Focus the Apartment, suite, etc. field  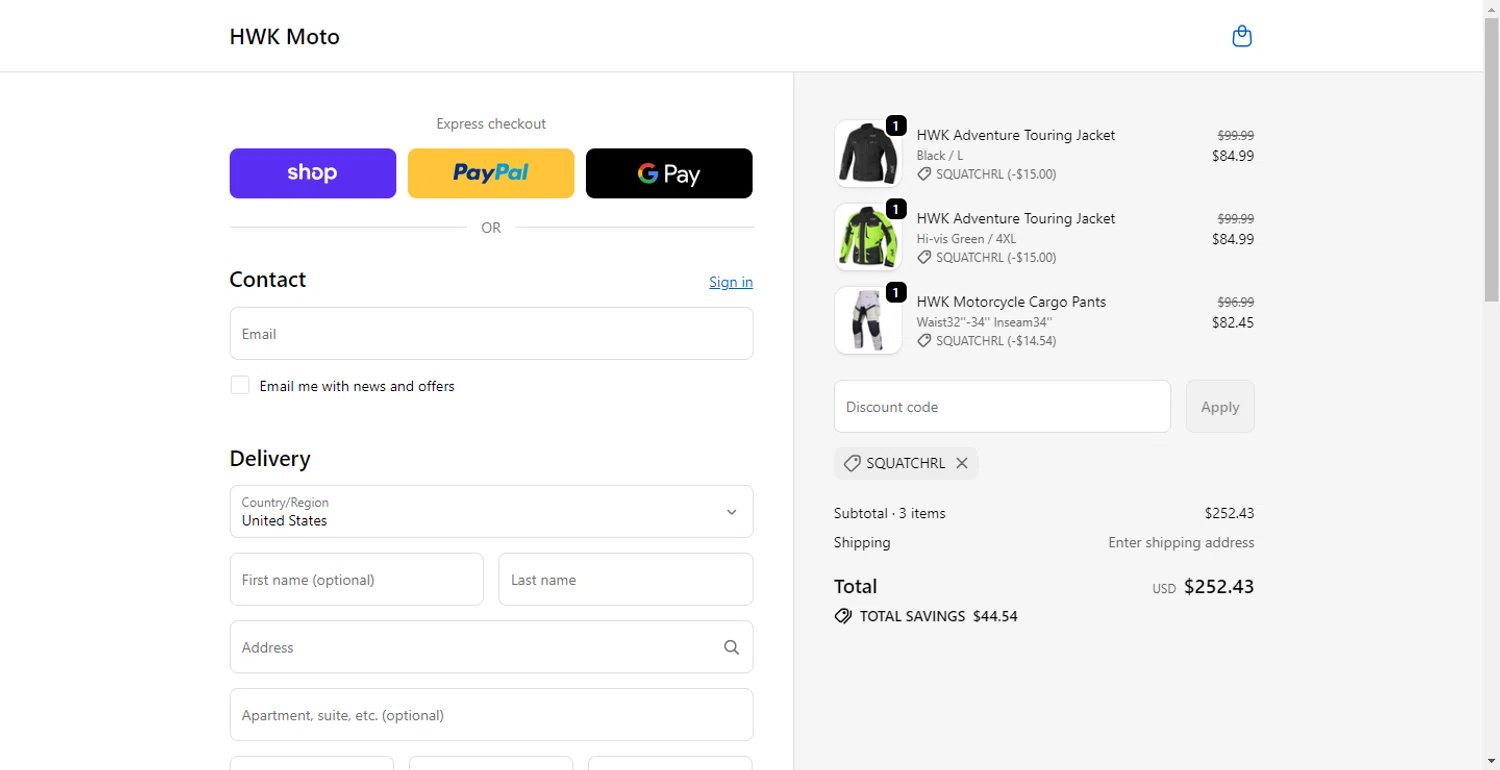pyautogui.click(x=491, y=714)
